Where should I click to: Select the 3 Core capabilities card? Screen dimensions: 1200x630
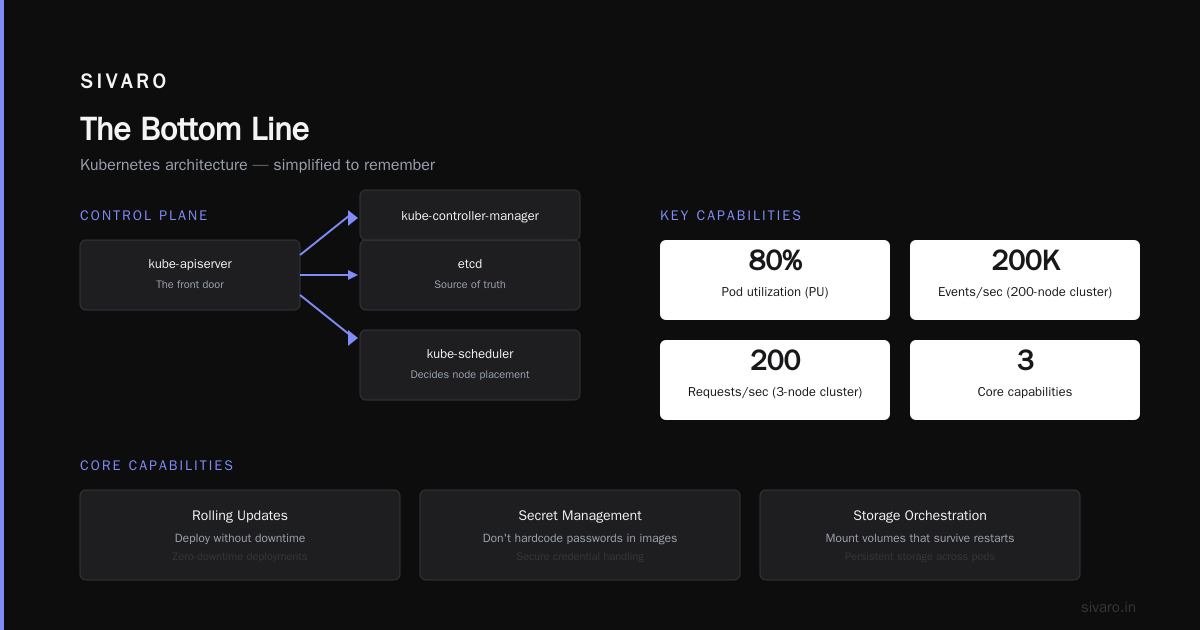click(x=1025, y=380)
